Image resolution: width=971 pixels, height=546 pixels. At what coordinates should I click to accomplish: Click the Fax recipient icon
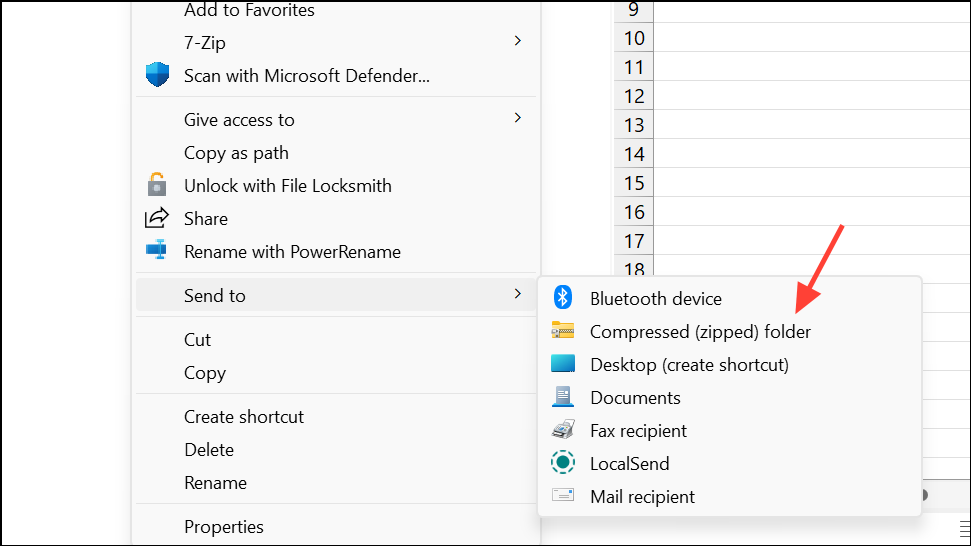click(x=563, y=430)
